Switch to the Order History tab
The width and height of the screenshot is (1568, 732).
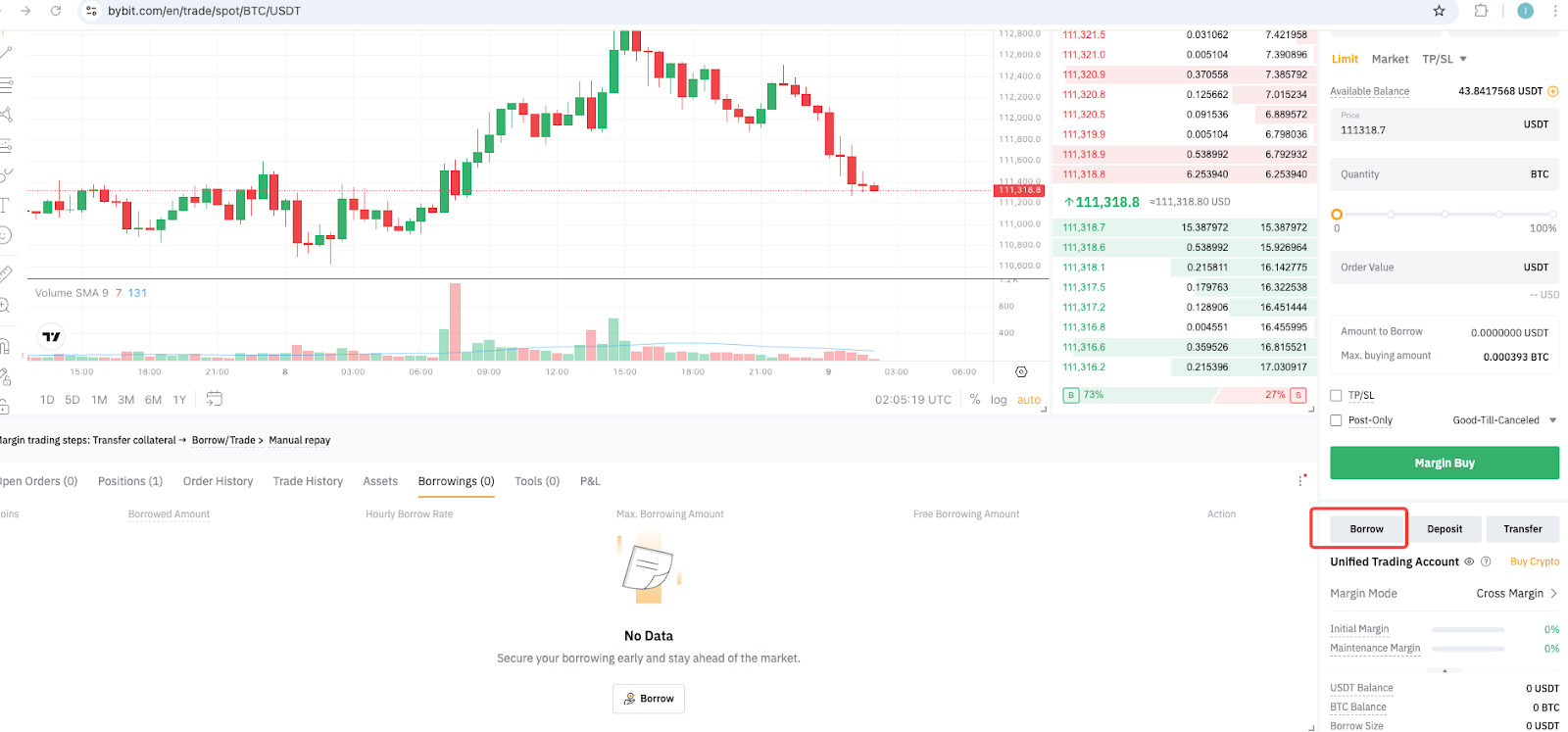tap(218, 481)
